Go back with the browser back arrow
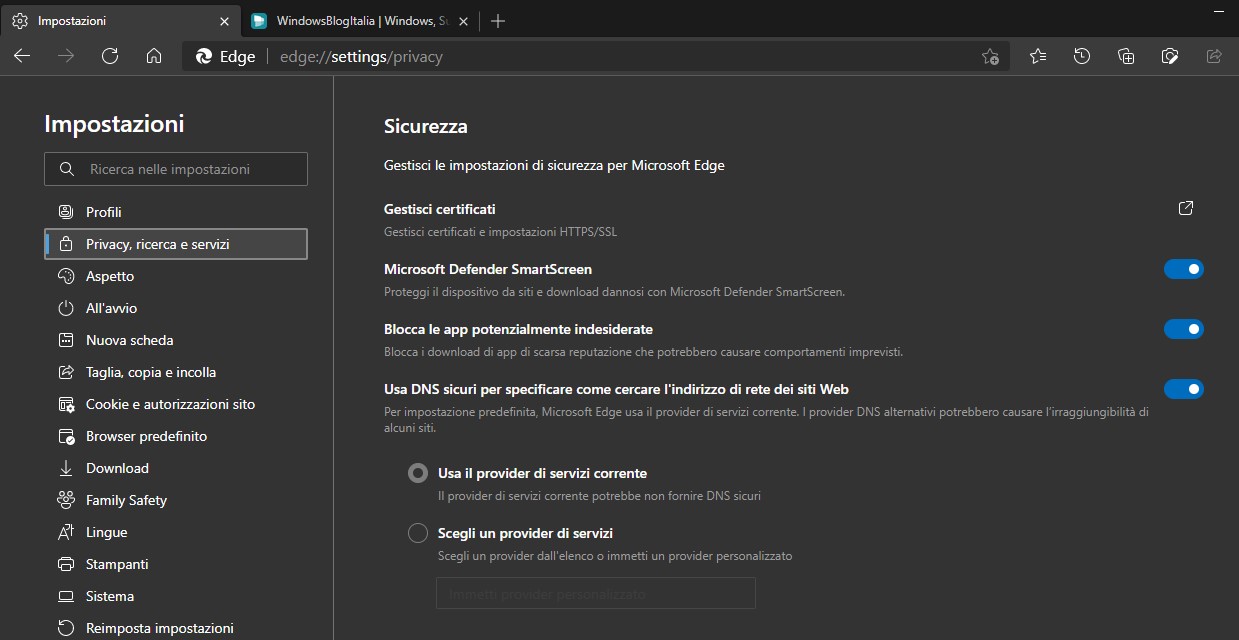This screenshot has height=640, width=1239. [22, 56]
